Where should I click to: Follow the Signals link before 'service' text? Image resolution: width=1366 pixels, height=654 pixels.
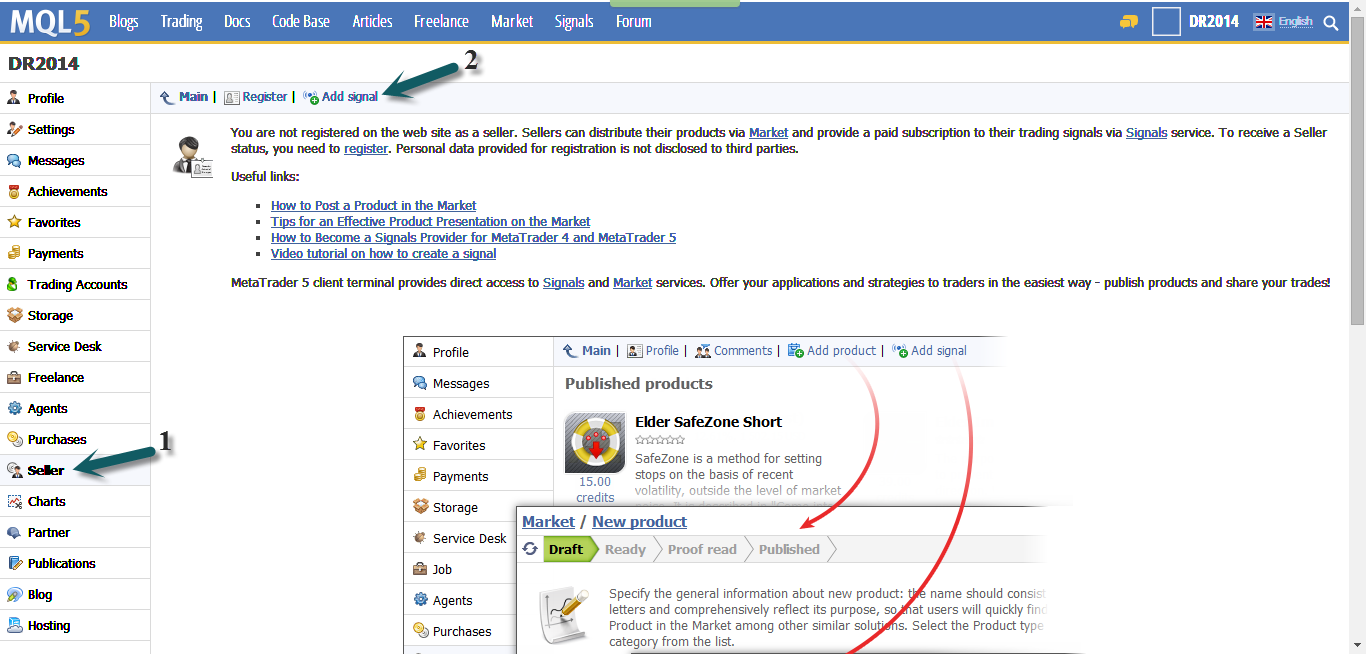[x=1147, y=132]
